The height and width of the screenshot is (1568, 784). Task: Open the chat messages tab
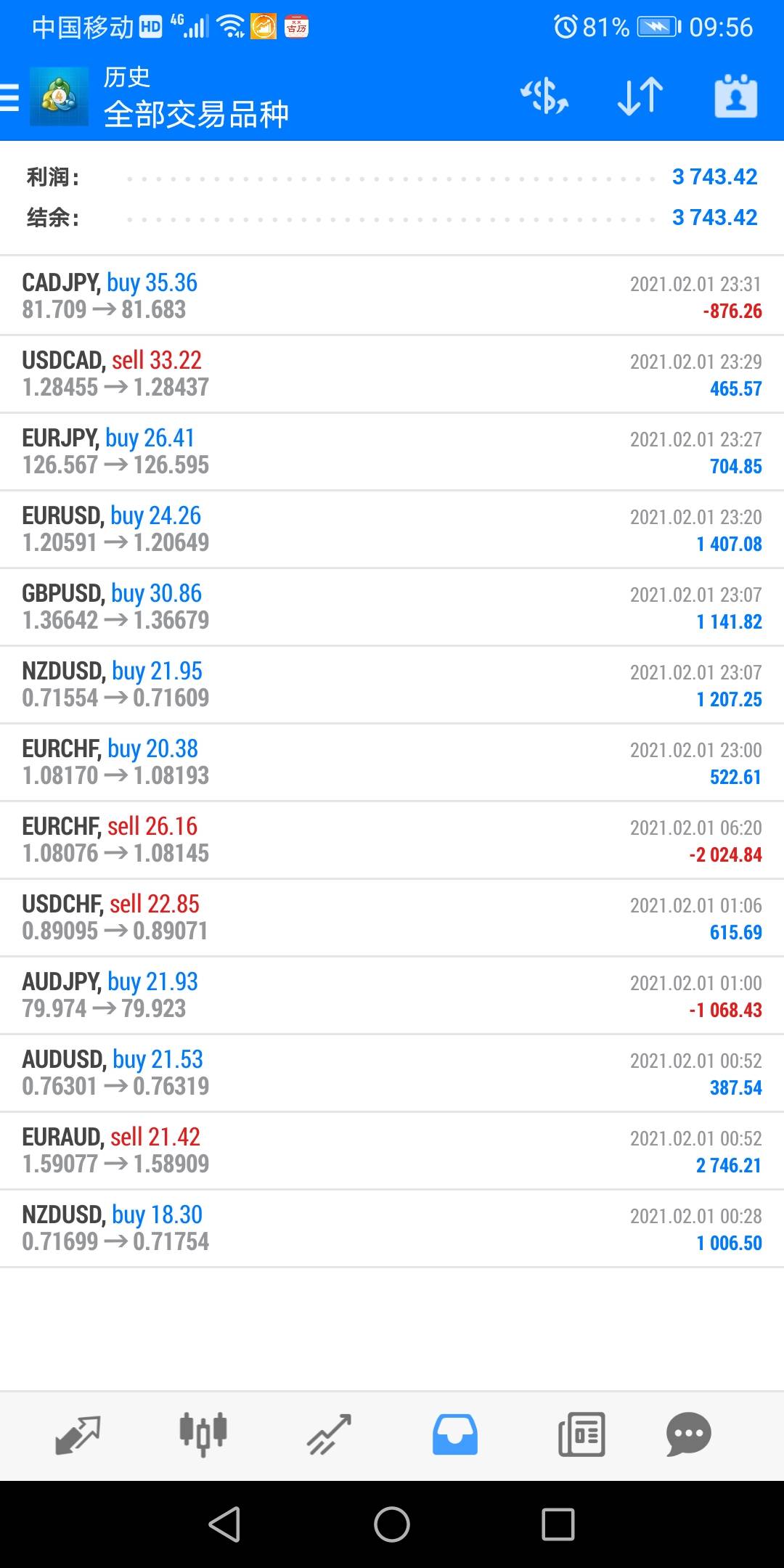688,1434
